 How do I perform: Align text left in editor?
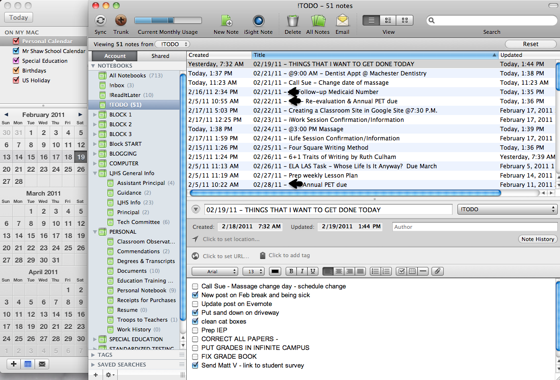[328, 271]
